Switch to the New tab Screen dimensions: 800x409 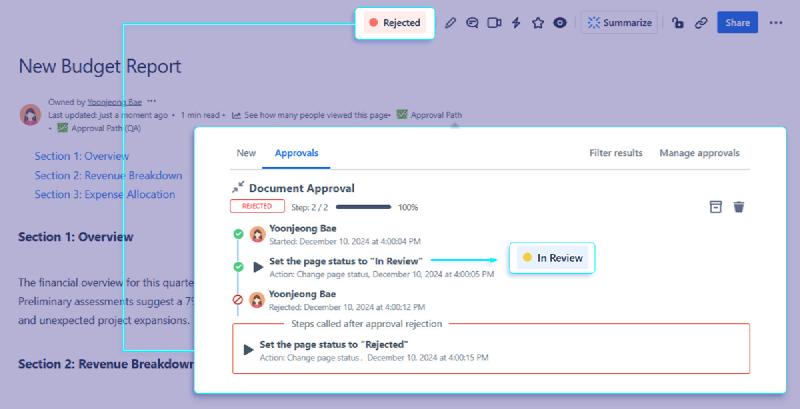(x=246, y=153)
